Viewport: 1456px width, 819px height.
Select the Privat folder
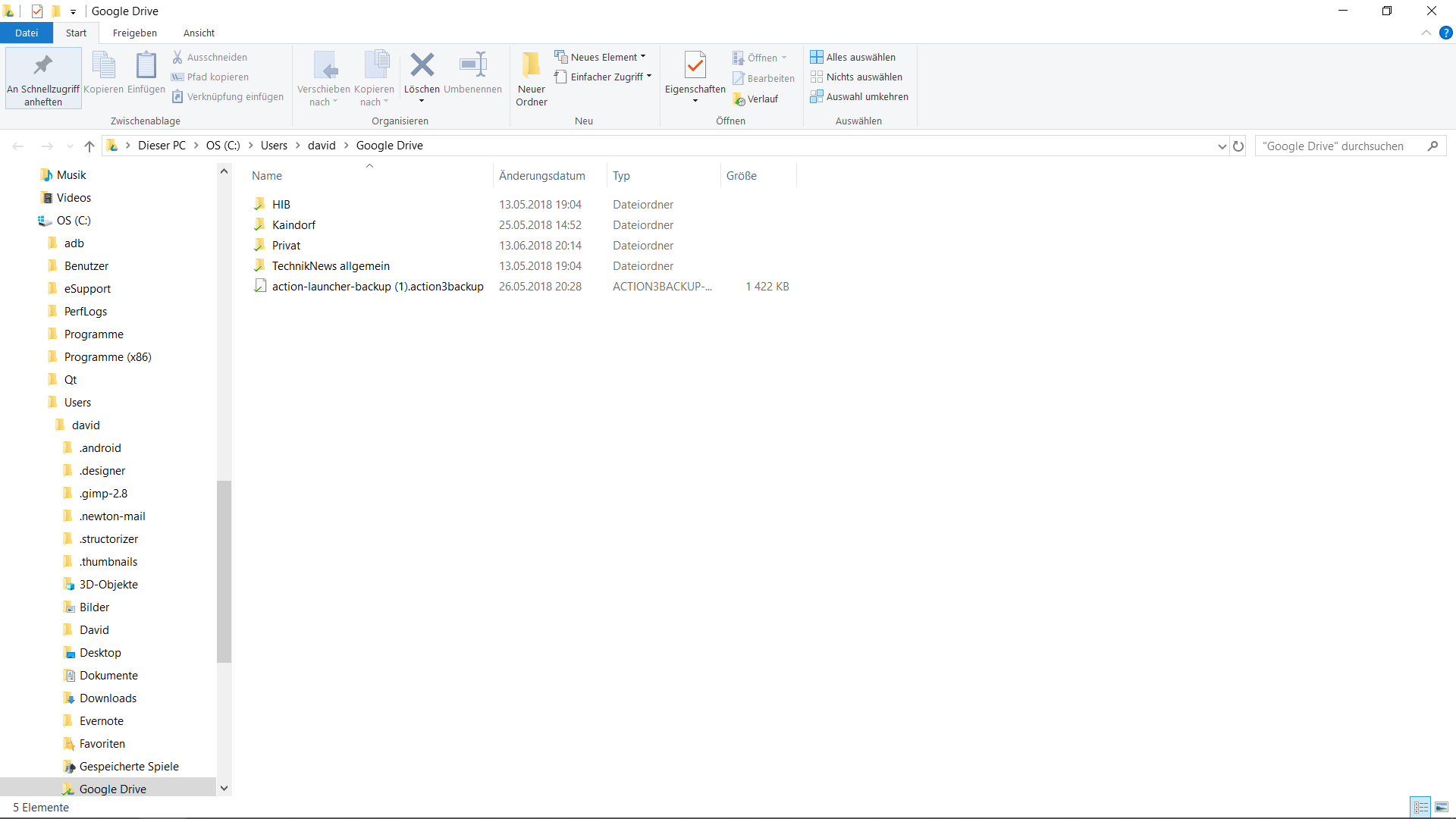pos(286,245)
